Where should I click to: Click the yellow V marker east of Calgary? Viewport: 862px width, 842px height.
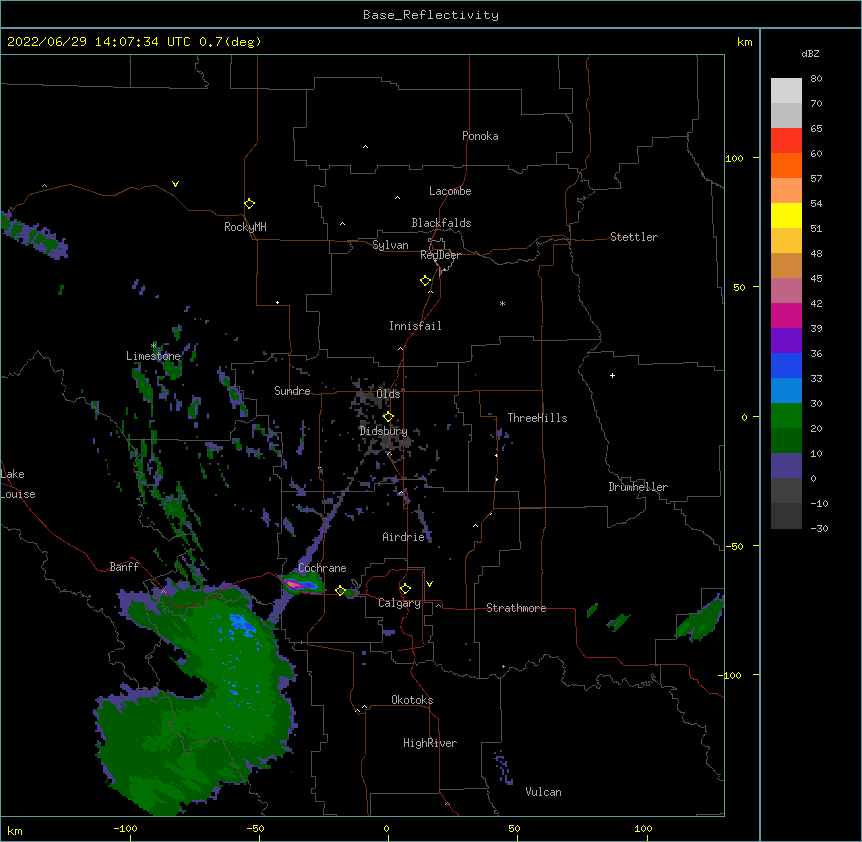429,584
